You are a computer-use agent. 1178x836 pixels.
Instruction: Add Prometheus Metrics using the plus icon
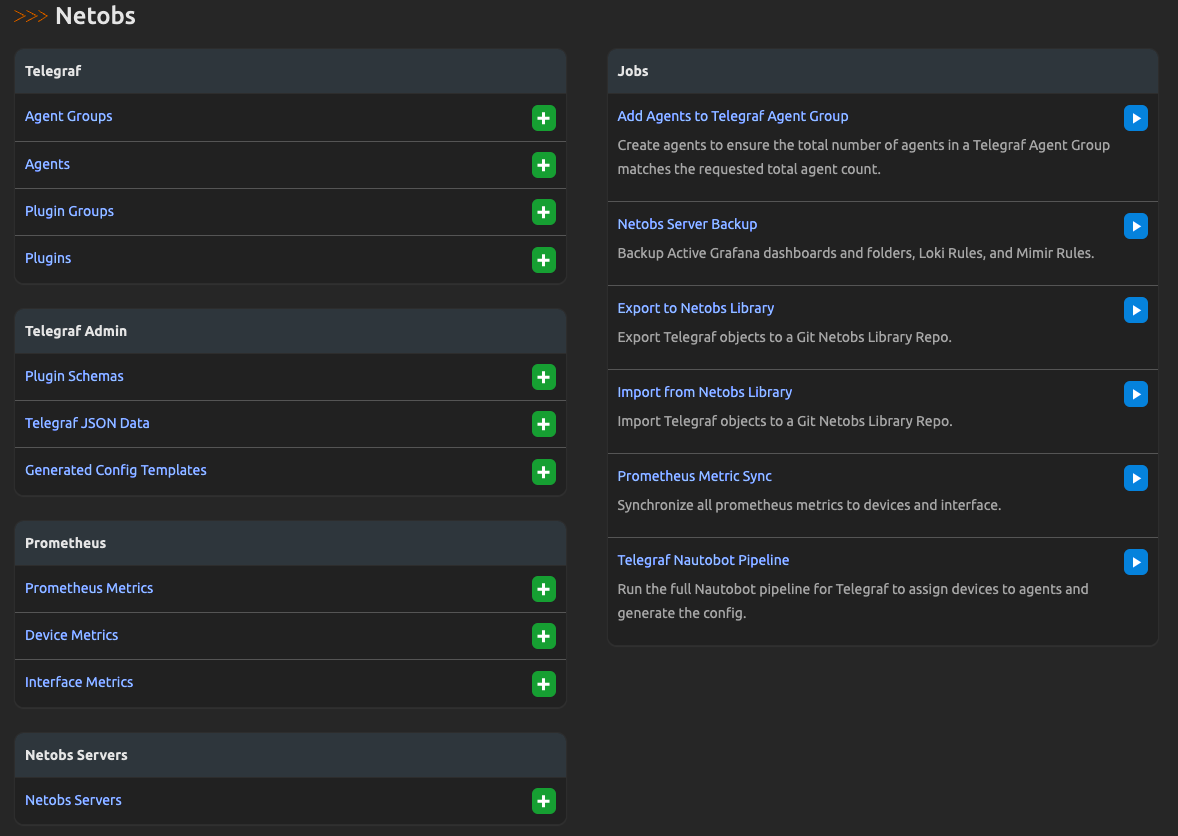(x=543, y=589)
